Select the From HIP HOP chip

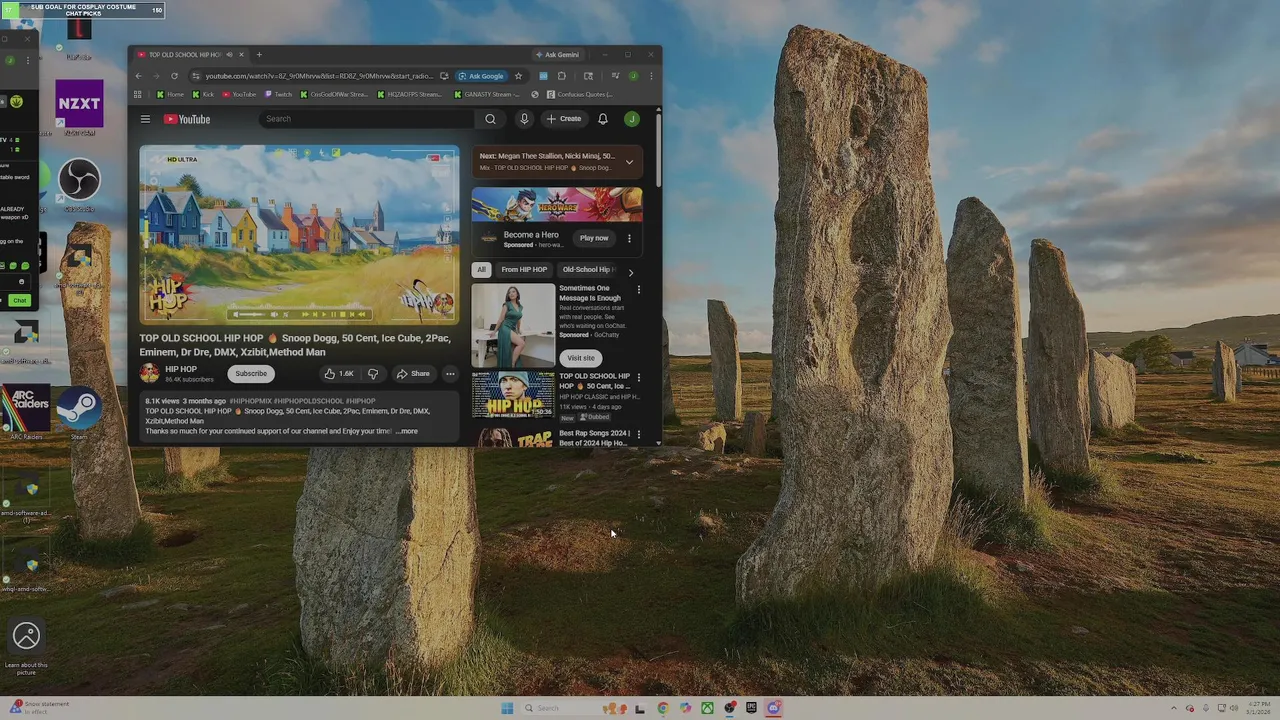524,269
